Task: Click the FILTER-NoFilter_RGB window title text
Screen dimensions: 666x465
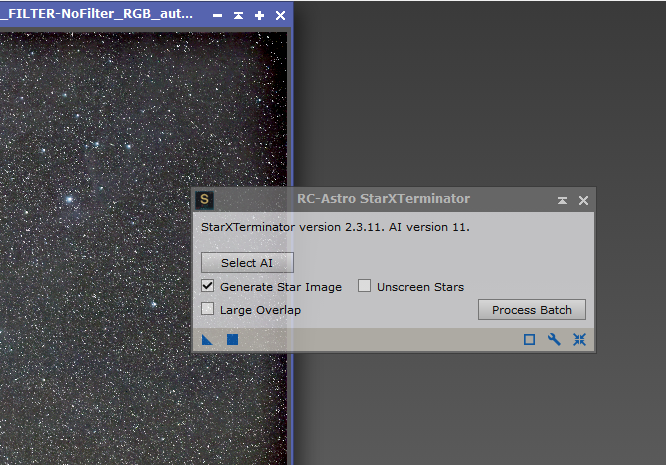Action: point(96,14)
